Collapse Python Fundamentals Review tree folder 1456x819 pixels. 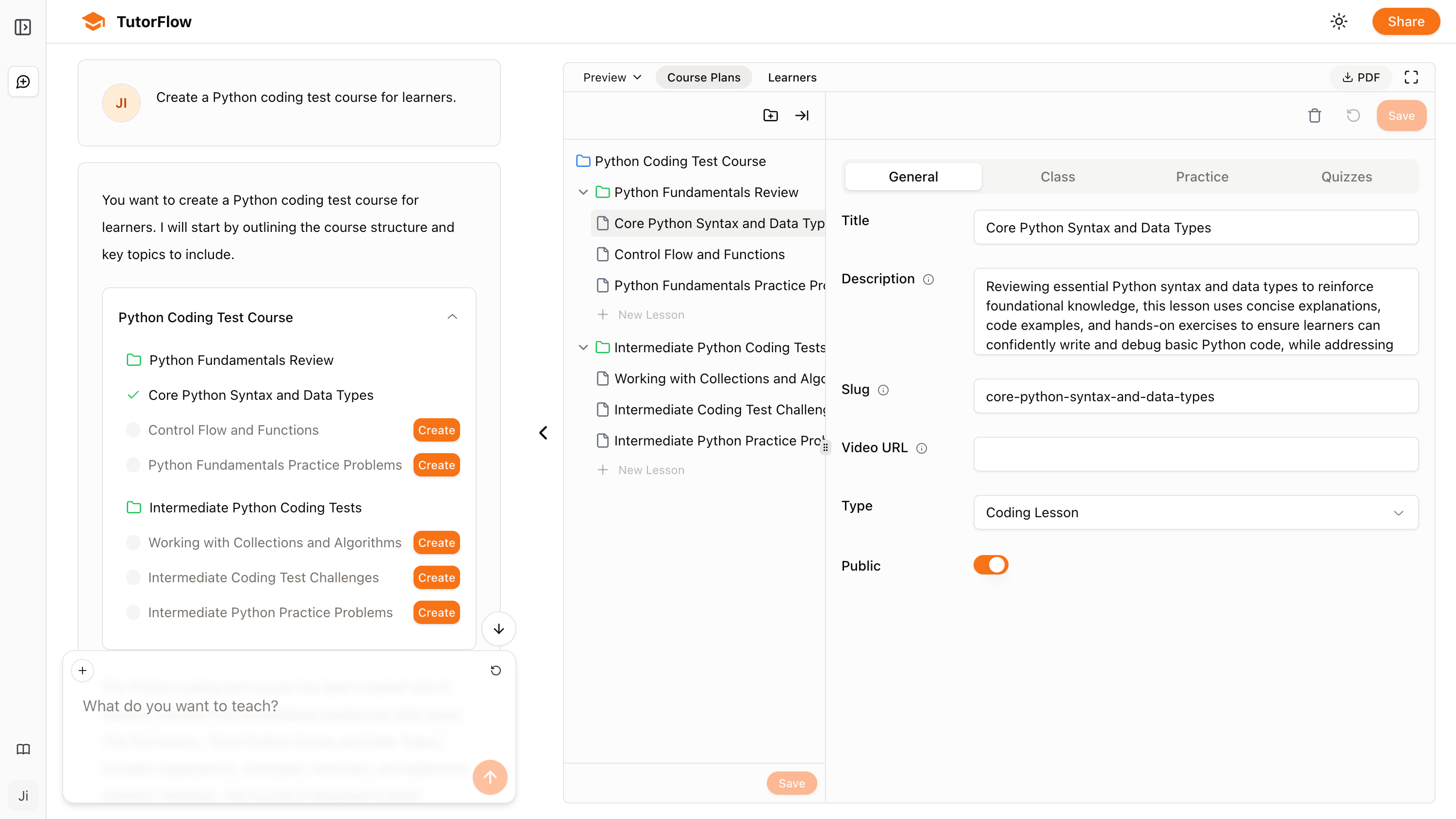[x=583, y=192]
